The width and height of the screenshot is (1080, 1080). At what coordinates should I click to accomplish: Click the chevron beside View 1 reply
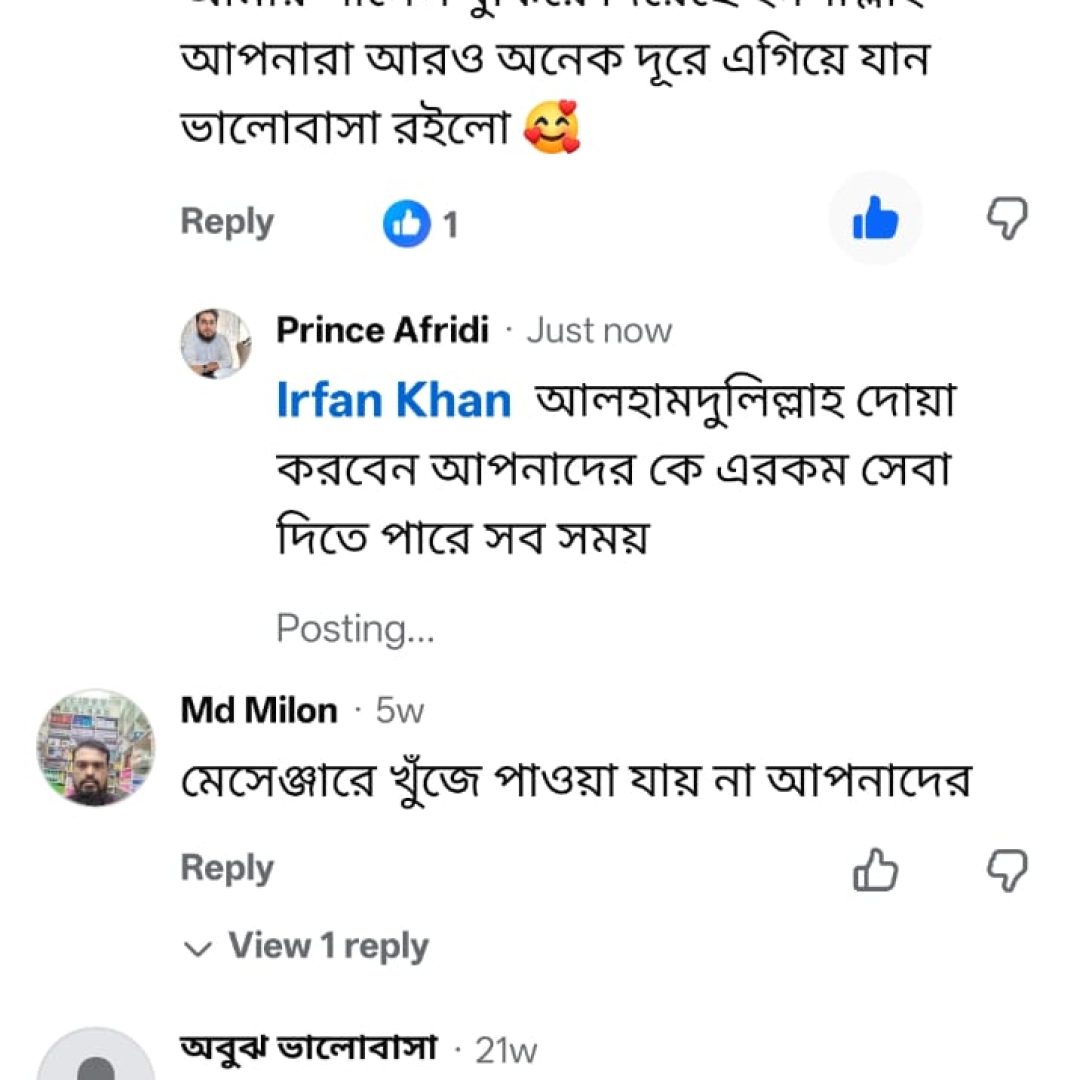pos(198,949)
